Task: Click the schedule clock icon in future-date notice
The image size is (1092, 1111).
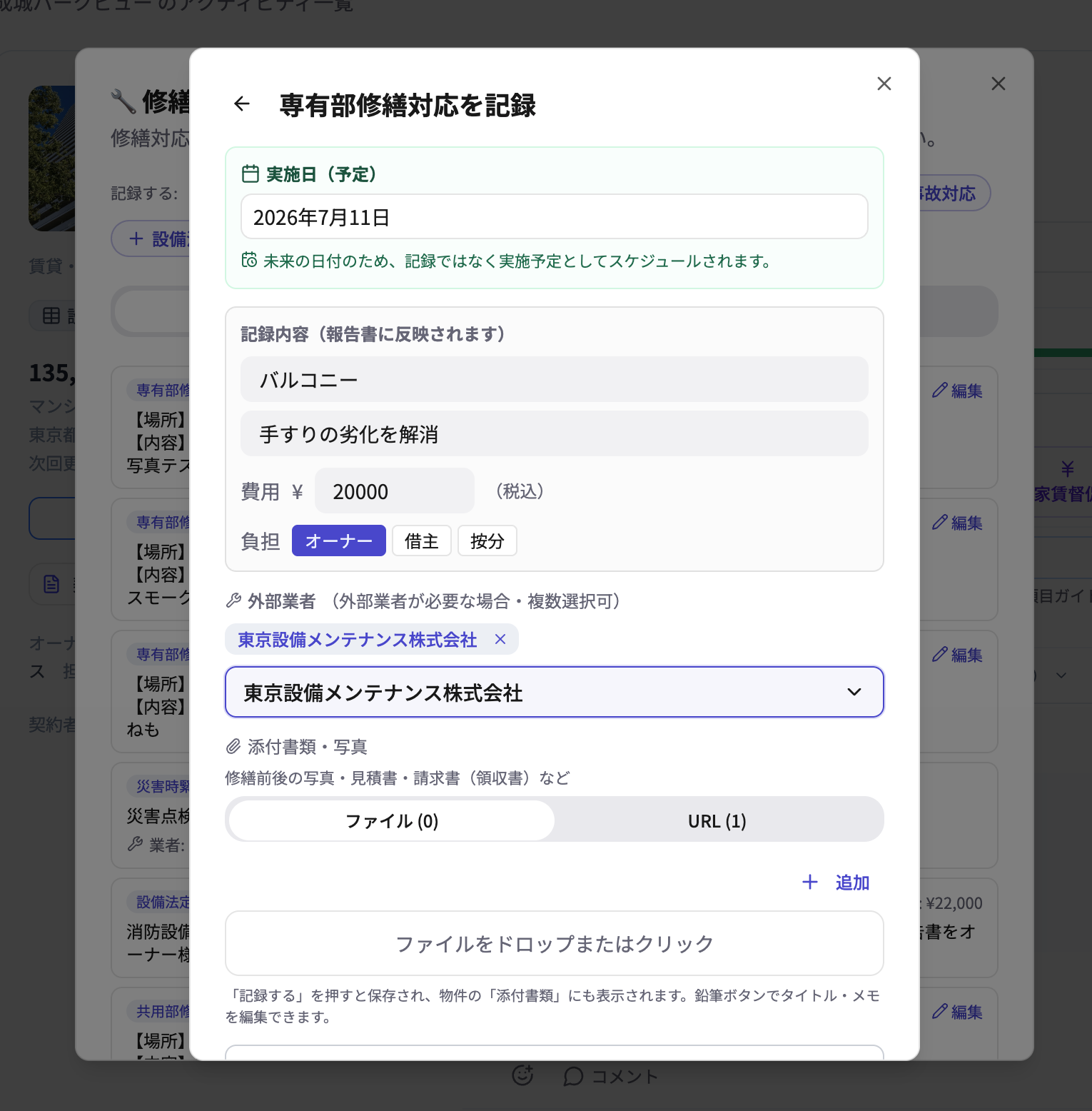Action: [249, 260]
